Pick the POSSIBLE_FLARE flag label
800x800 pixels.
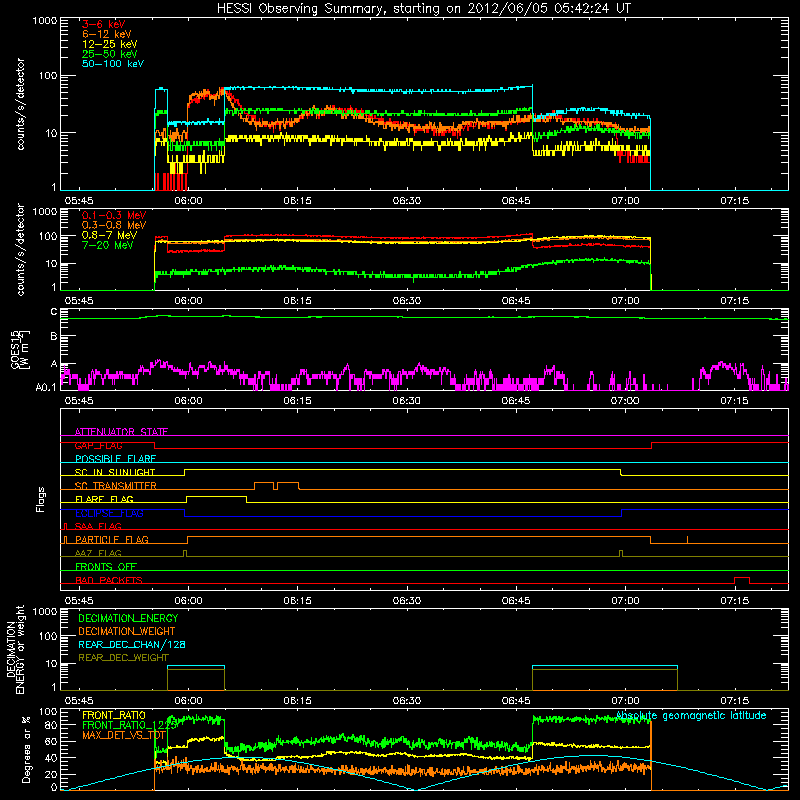pos(115,459)
